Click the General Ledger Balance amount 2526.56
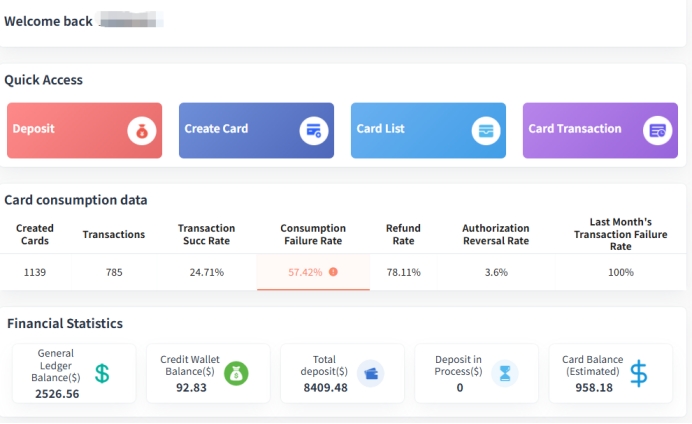692x424 pixels. 56,394
